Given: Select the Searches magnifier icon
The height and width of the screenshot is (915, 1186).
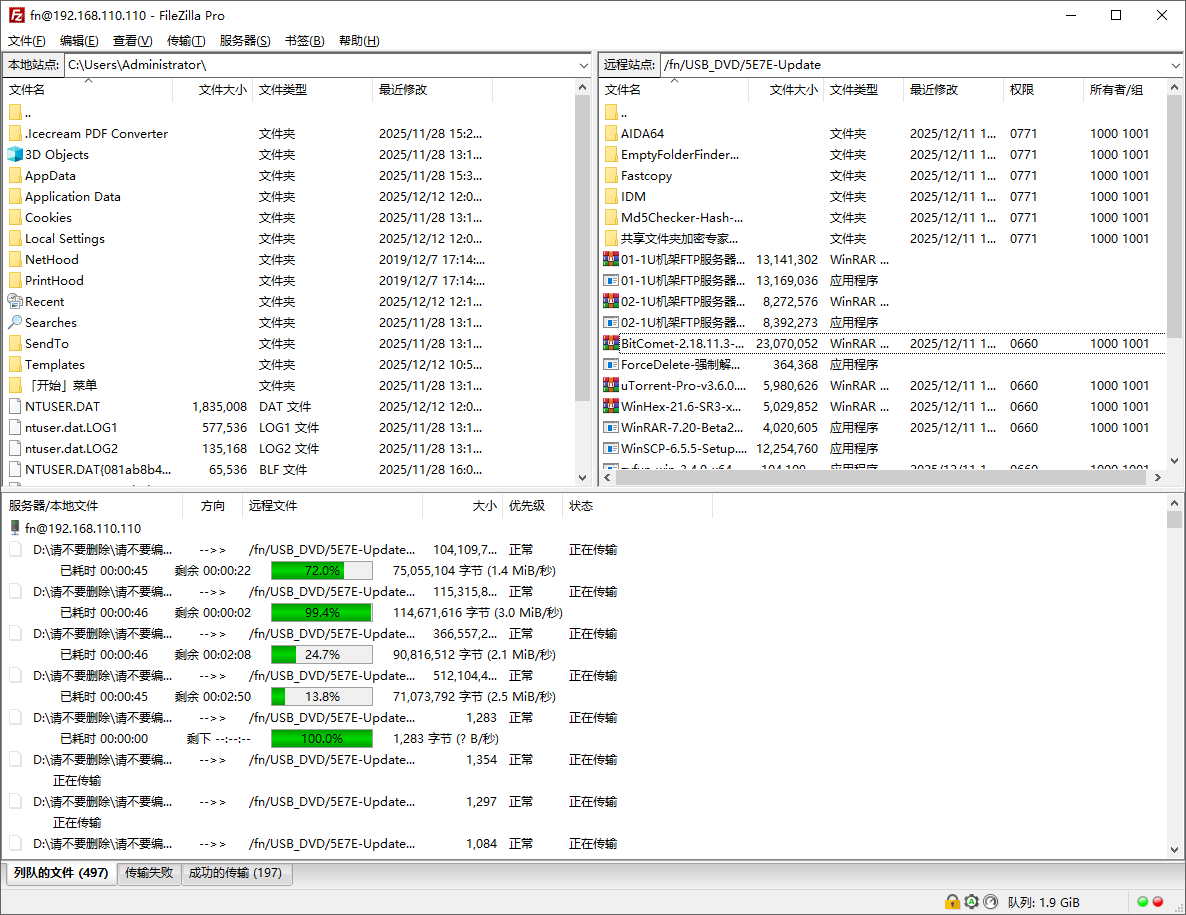Looking at the screenshot, I should (15, 322).
